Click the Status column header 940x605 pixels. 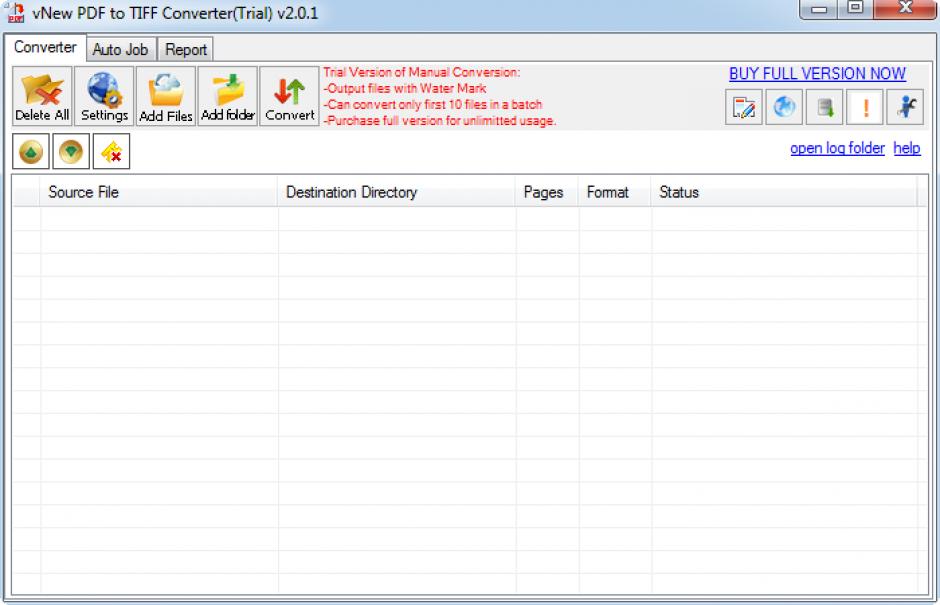[x=784, y=192]
